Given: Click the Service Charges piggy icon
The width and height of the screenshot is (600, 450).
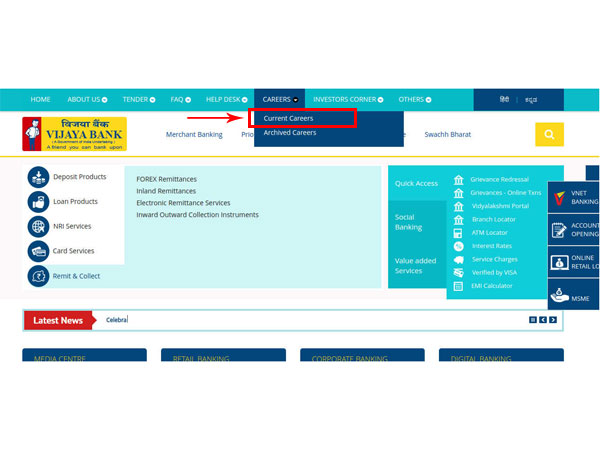Looking at the screenshot, I should click(458, 260).
